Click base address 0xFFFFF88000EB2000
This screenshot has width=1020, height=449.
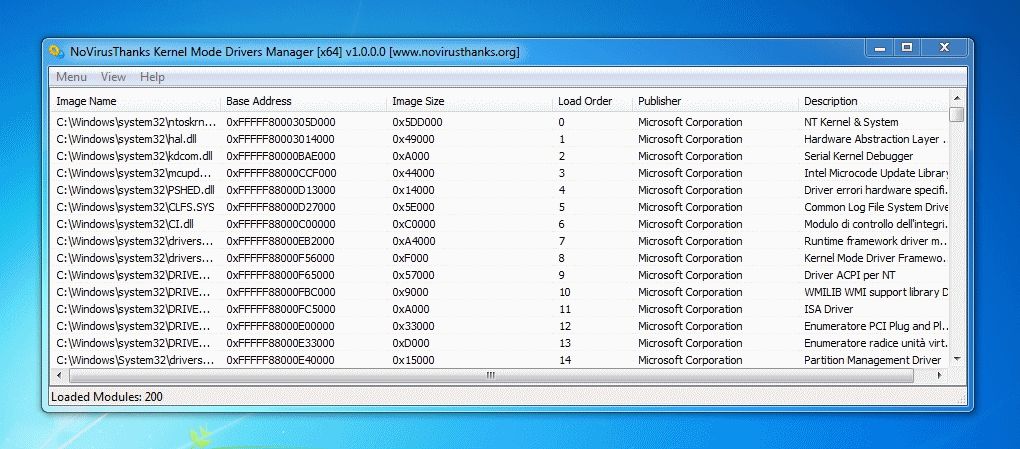(x=280, y=241)
